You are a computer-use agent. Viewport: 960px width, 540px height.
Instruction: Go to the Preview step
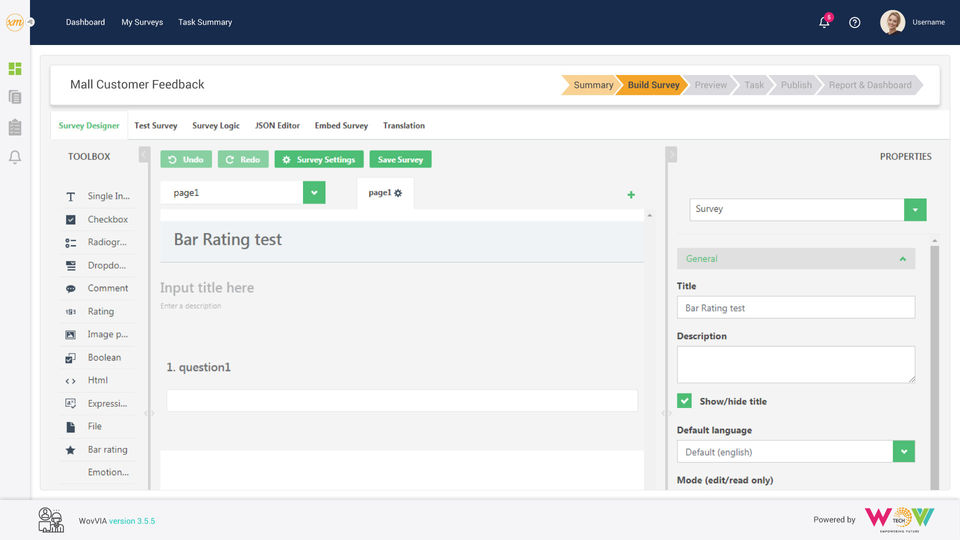point(710,85)
